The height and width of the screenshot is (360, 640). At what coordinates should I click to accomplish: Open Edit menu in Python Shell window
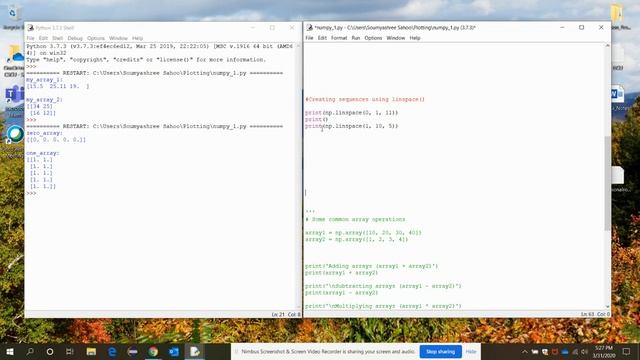(43, 38)
